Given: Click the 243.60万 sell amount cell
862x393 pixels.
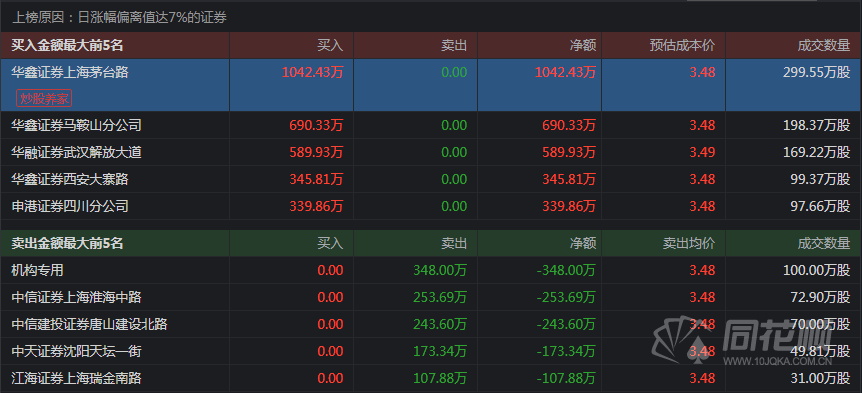Looking at the screenshot, I should (440, 324).
